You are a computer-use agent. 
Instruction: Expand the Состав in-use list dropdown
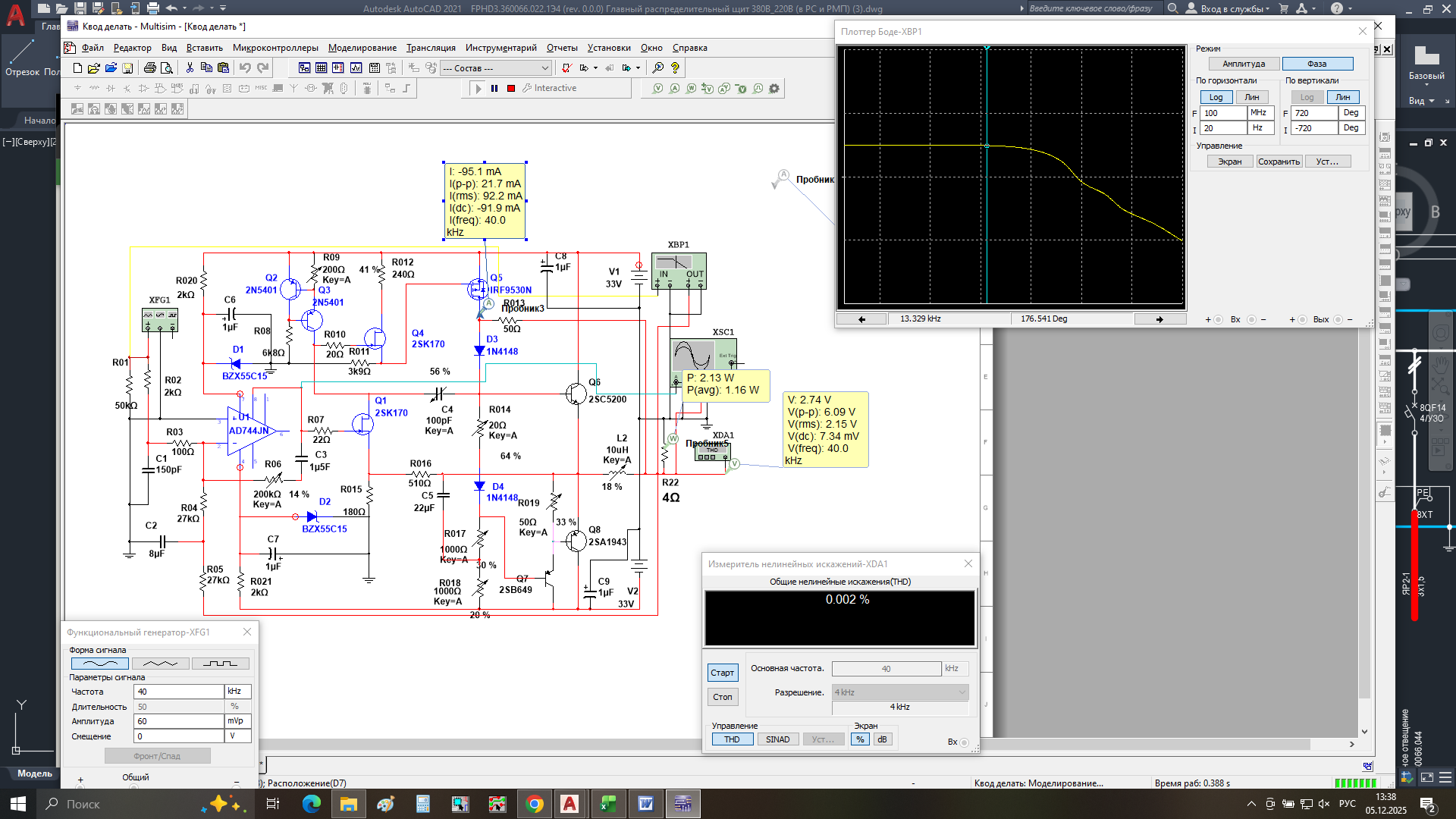tap(544, 68)
